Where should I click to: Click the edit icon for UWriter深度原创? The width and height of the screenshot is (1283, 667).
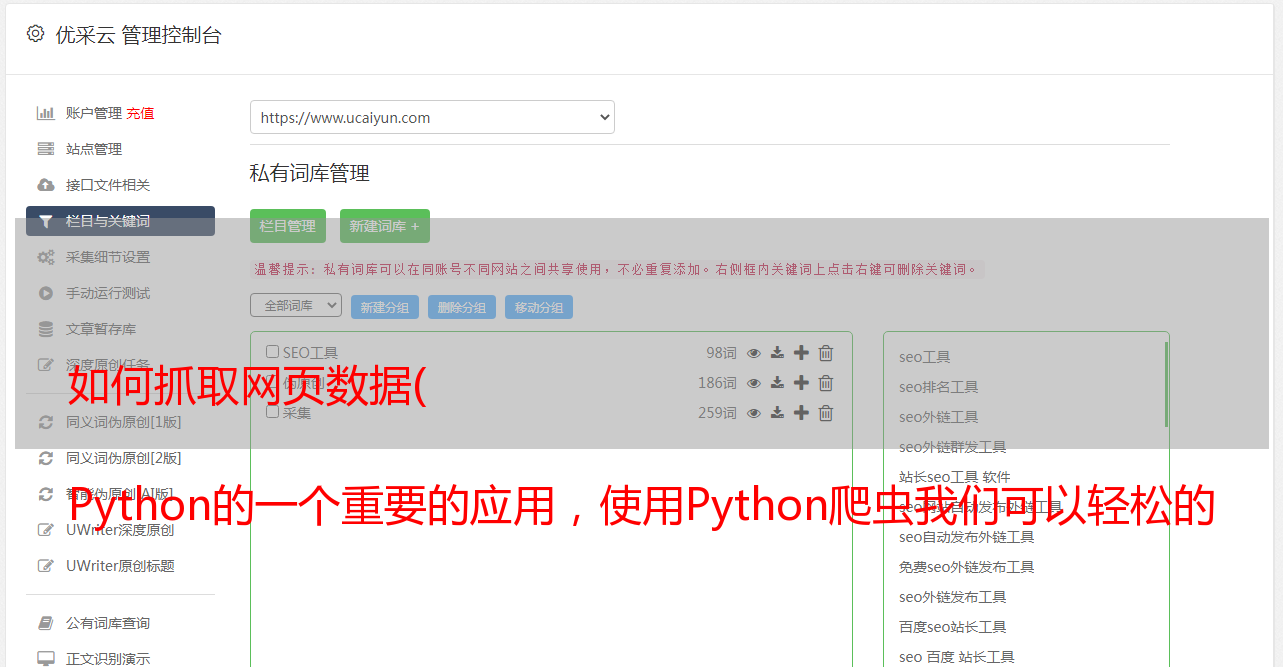pos(46,530)
